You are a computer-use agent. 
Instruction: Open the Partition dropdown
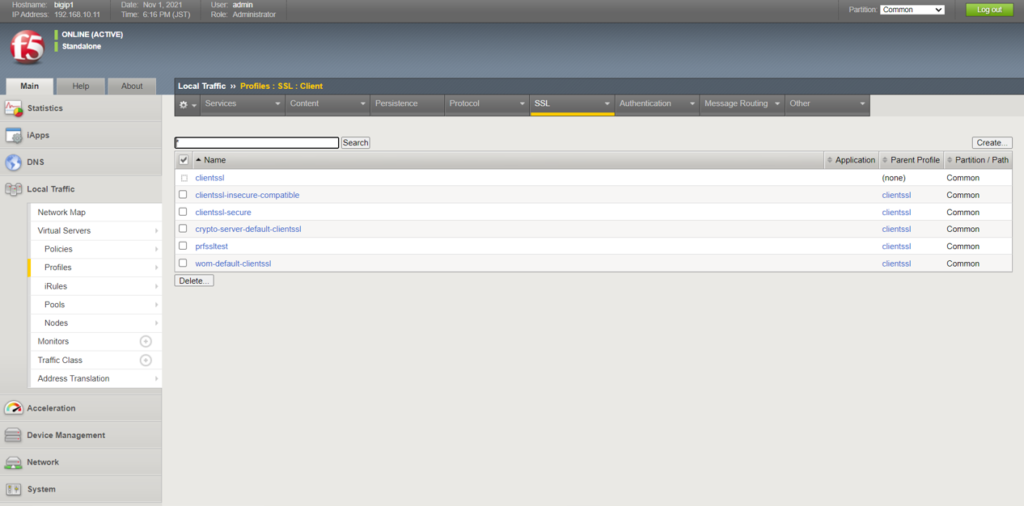click(911, 9)
